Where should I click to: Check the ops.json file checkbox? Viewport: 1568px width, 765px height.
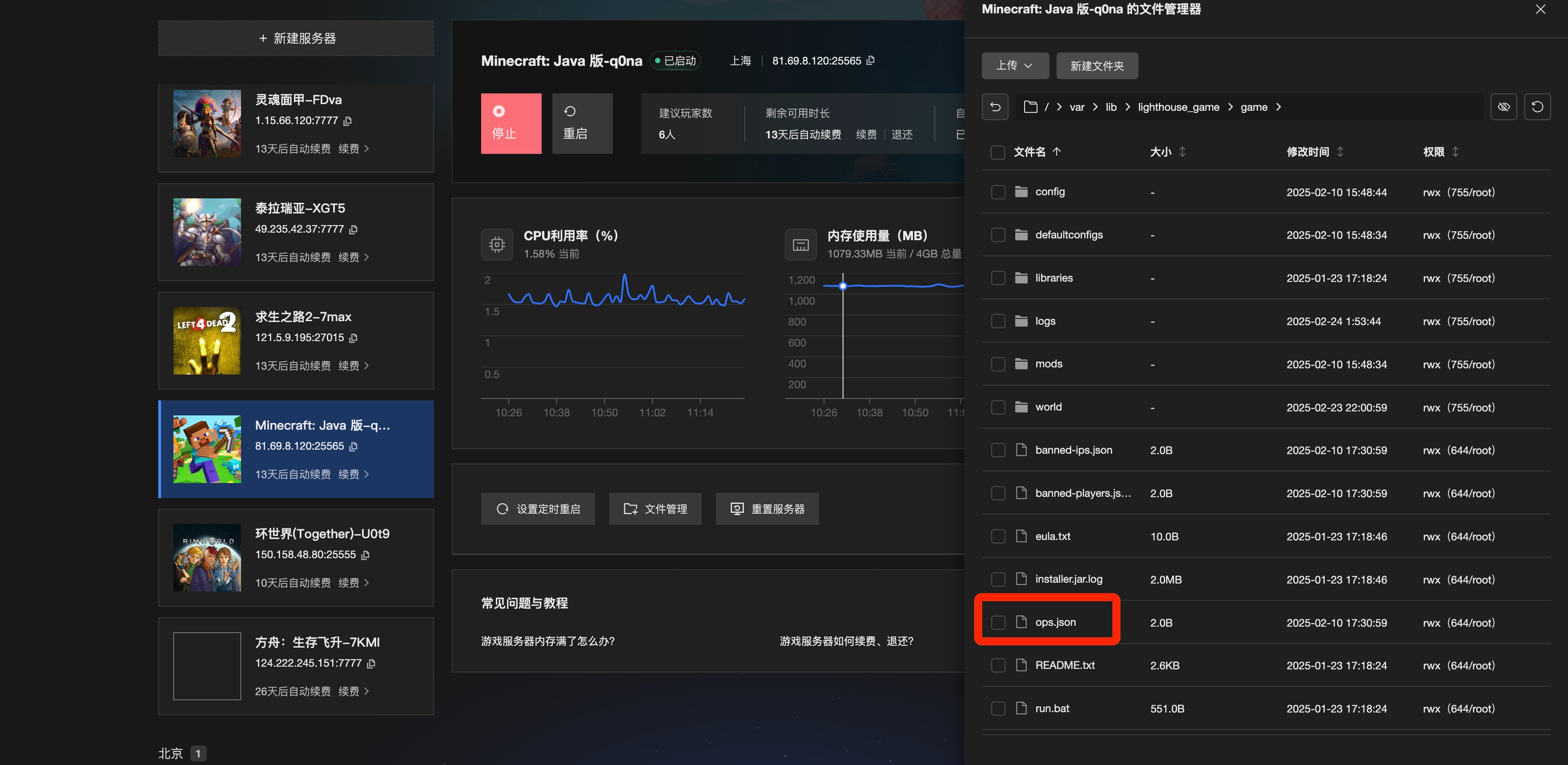pyautogui.click(x=997, y=622)
